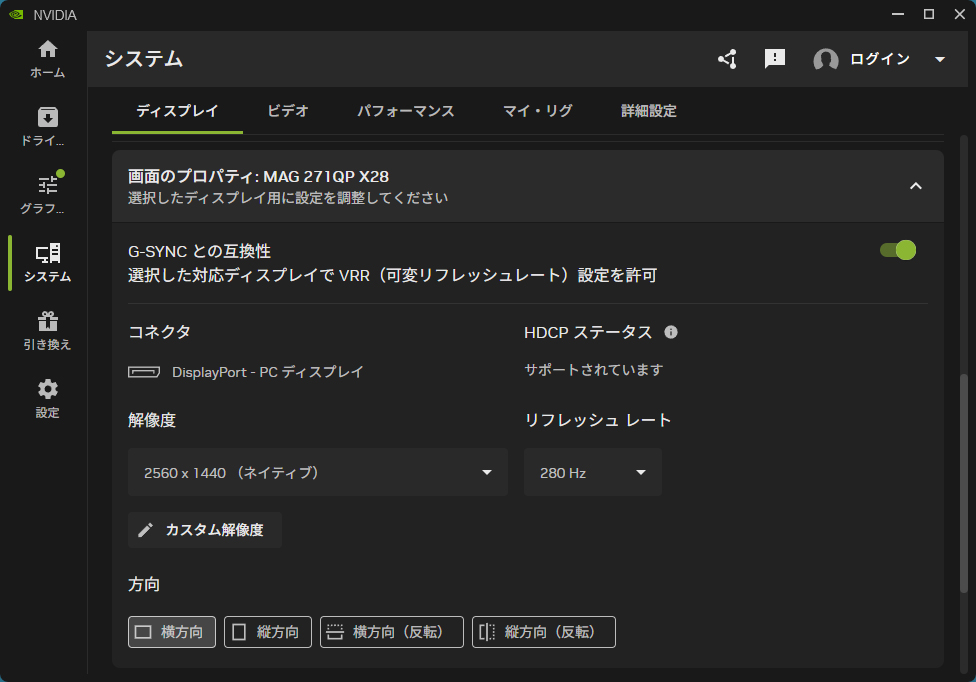The image size is (976, 682).
Task: Click the NVIDIA logo in title bar
Action: point(16,15)
